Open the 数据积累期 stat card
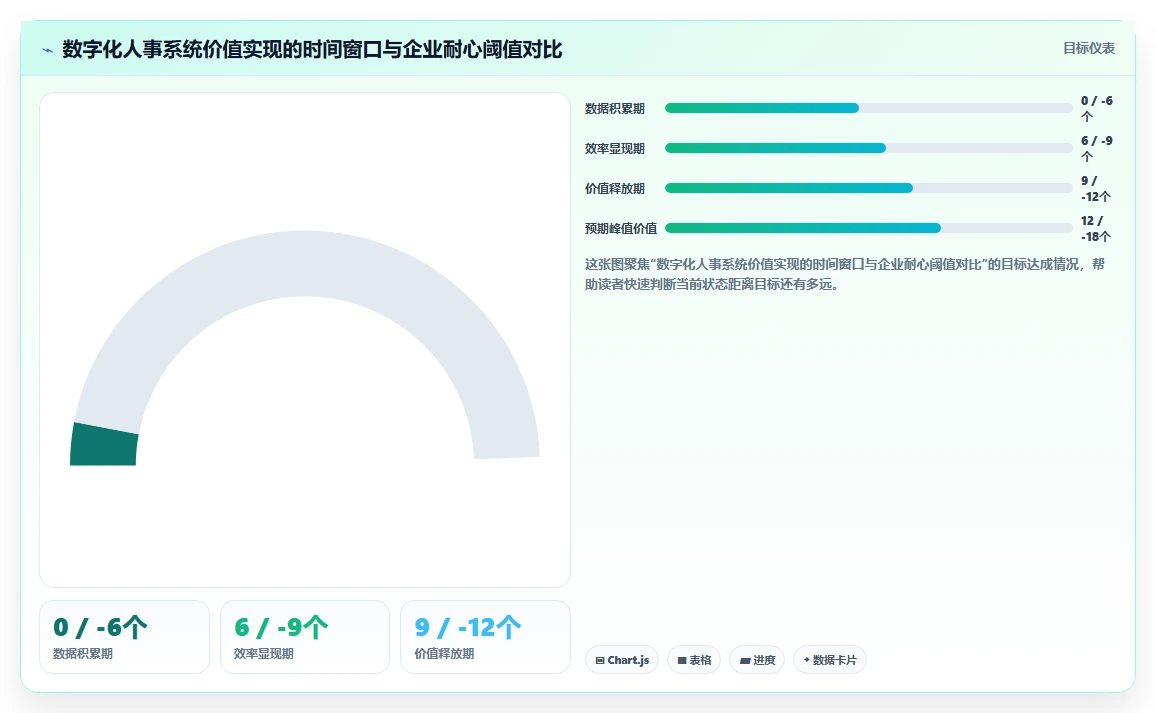1156x713 pixels. [124, 636]
